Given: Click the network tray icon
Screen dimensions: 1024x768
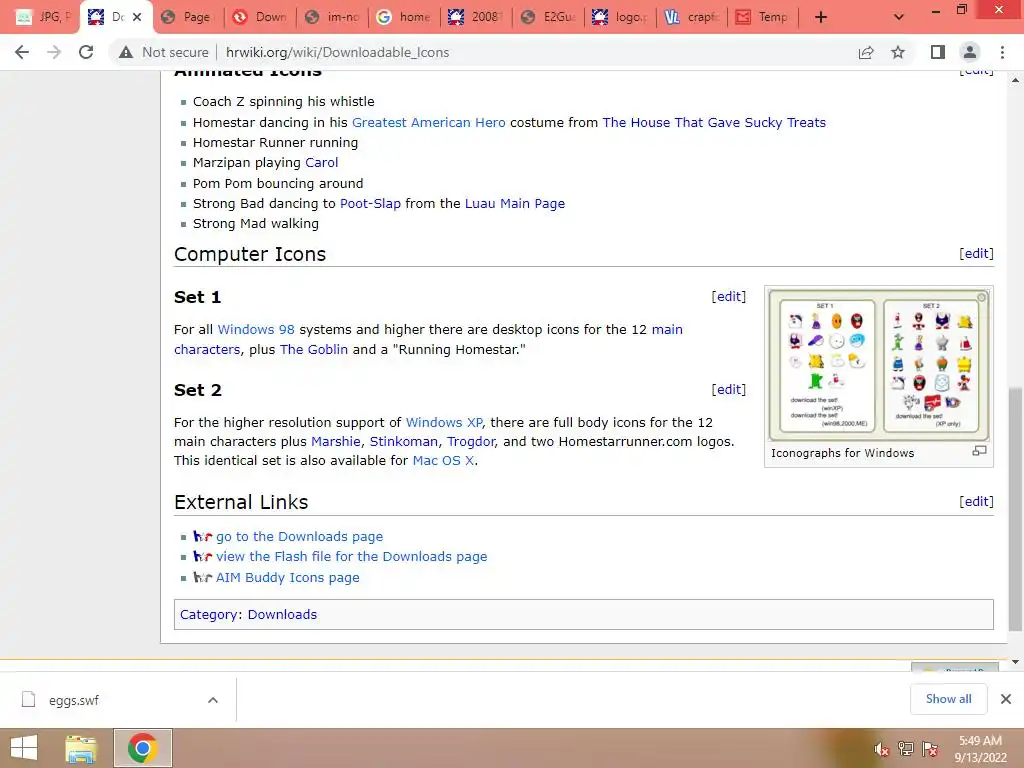Looking at the screenshot, I should [x=906, y=749].
